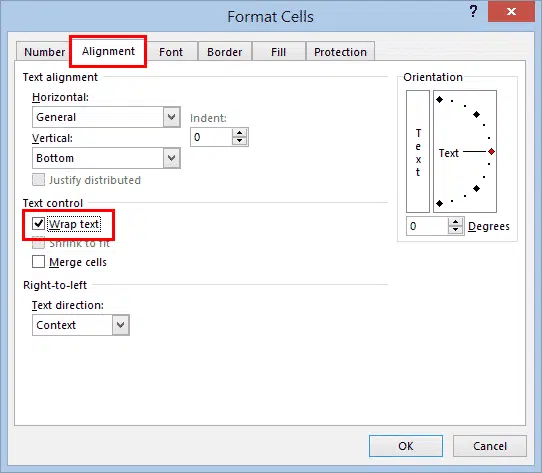
Task: Decrease degrees with down spinner arrow
Action: (x=456, y=230)
